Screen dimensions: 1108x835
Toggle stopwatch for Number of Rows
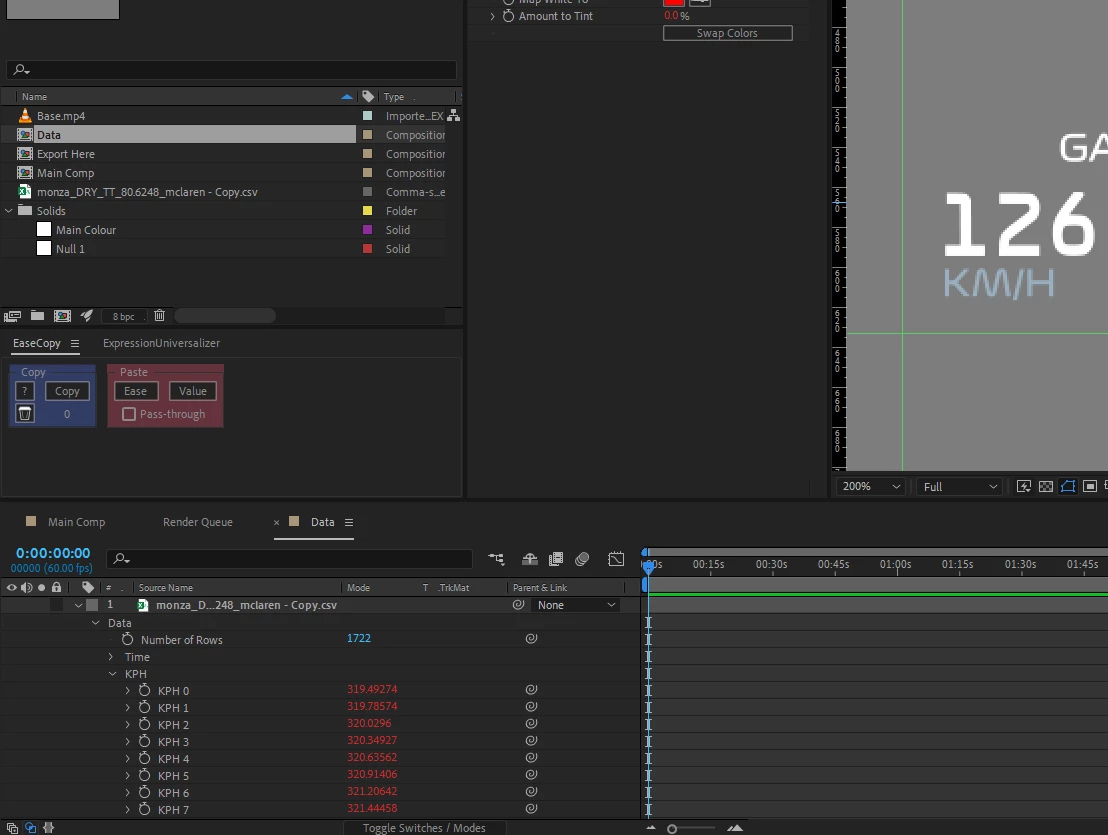(x=127, y=639)
